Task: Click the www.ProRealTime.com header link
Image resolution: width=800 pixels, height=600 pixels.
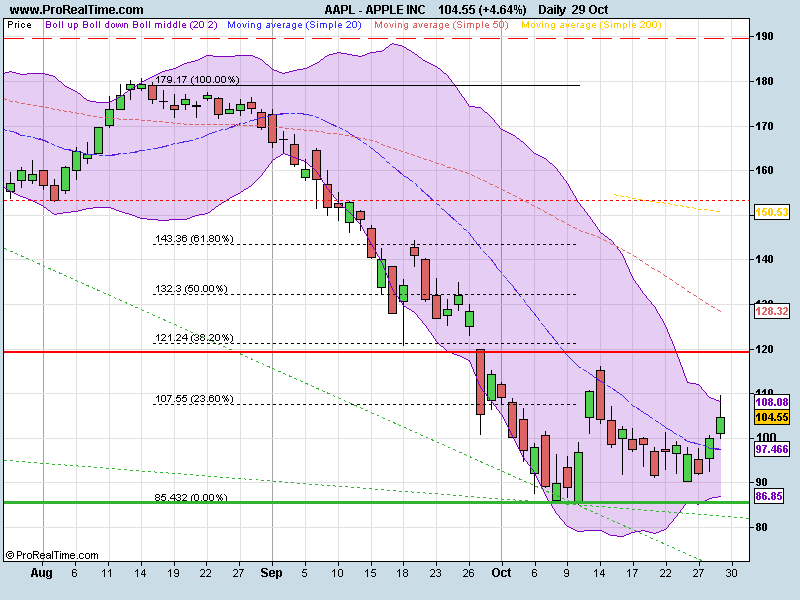Action: tap(77, 9)
